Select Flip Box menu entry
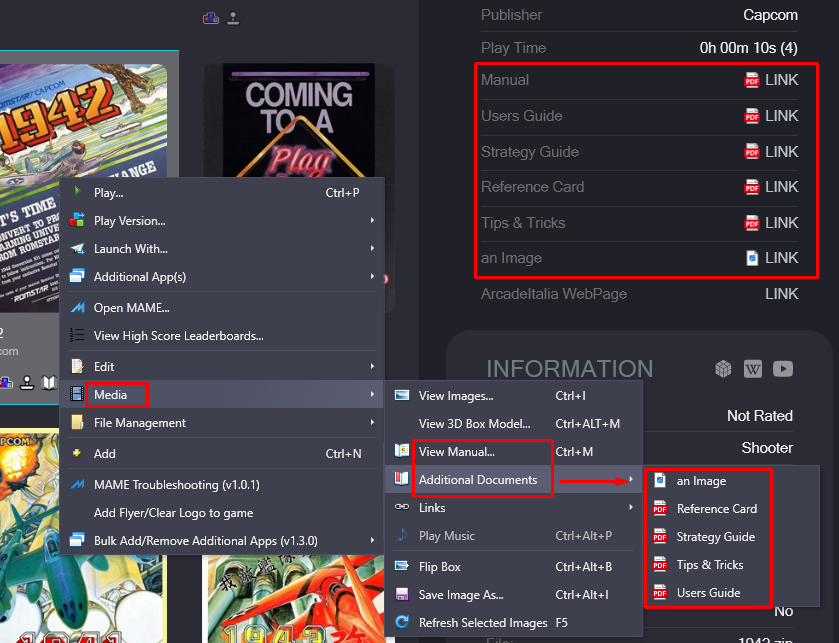 440,567
